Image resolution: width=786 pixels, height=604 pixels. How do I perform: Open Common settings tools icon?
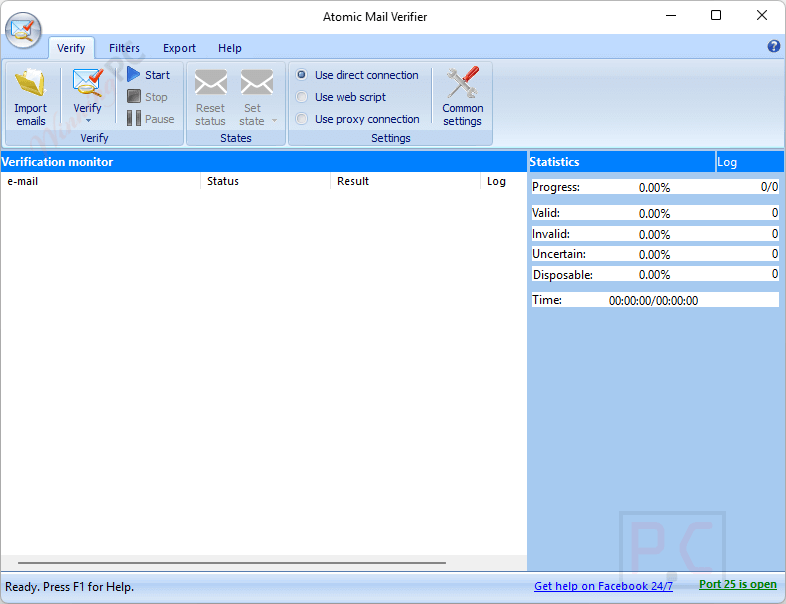[463, 82]
